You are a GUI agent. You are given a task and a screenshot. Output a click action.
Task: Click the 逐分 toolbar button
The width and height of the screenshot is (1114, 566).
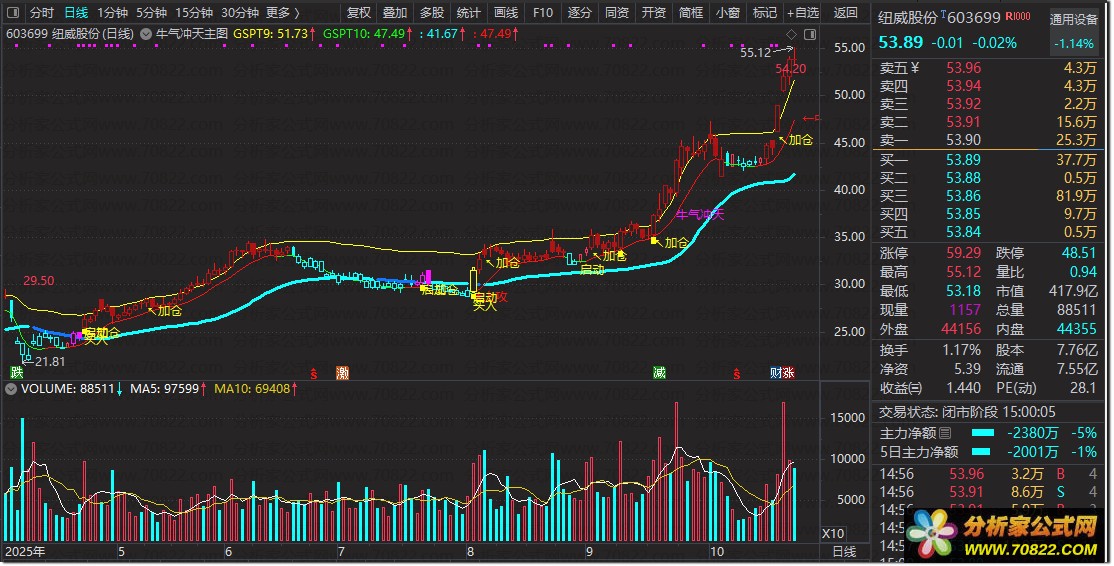pos(580,13)
